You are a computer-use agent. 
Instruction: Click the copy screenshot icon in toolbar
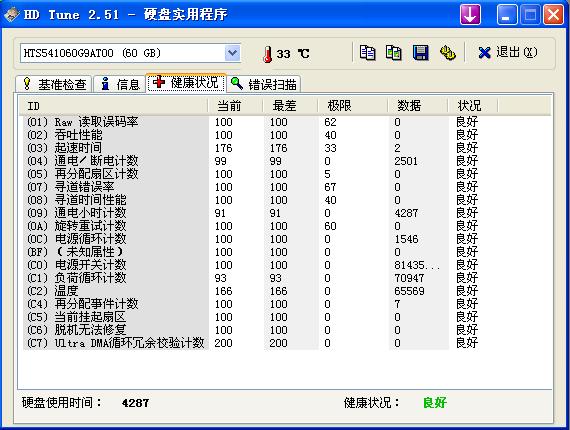coord(394,53)
